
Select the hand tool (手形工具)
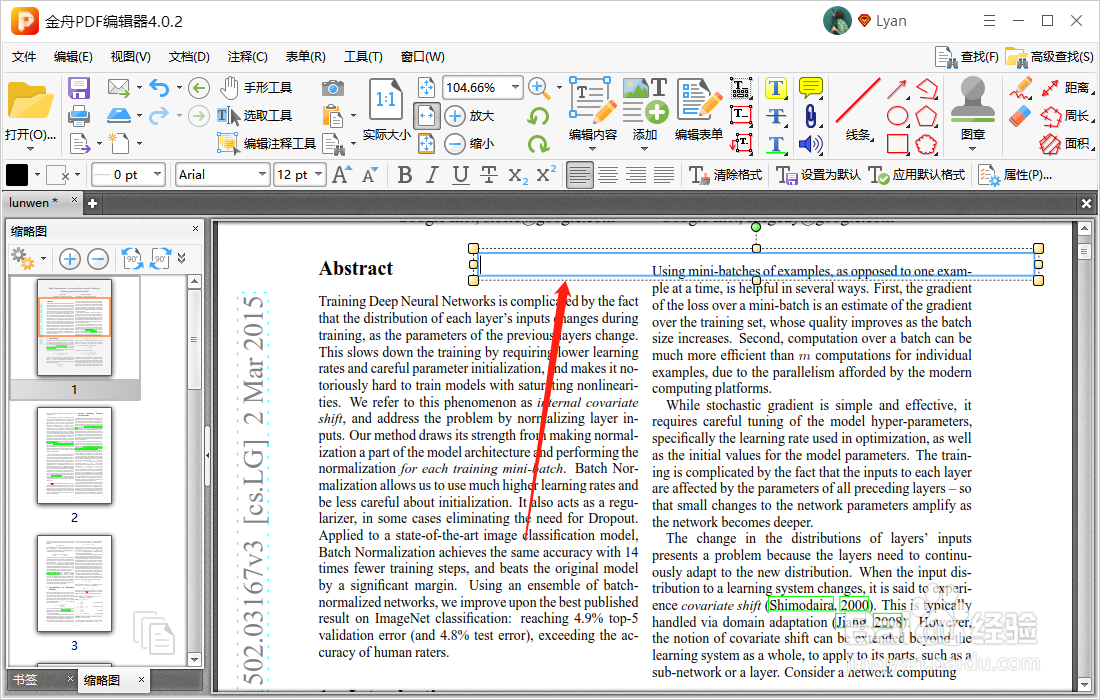[255, 88]
